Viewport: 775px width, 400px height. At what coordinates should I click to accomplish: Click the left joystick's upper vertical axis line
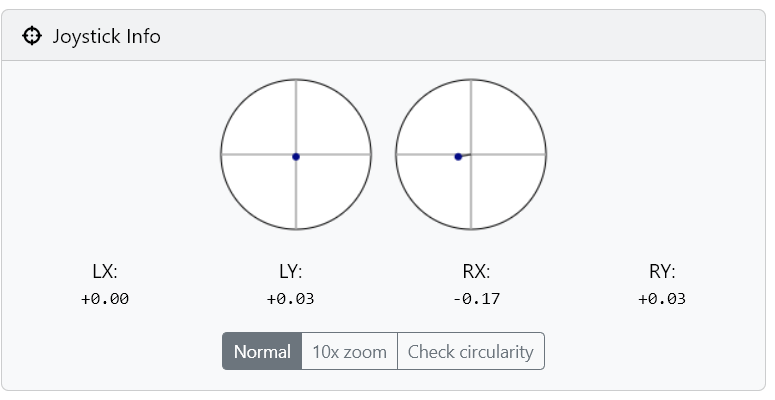tap(296, 117)
